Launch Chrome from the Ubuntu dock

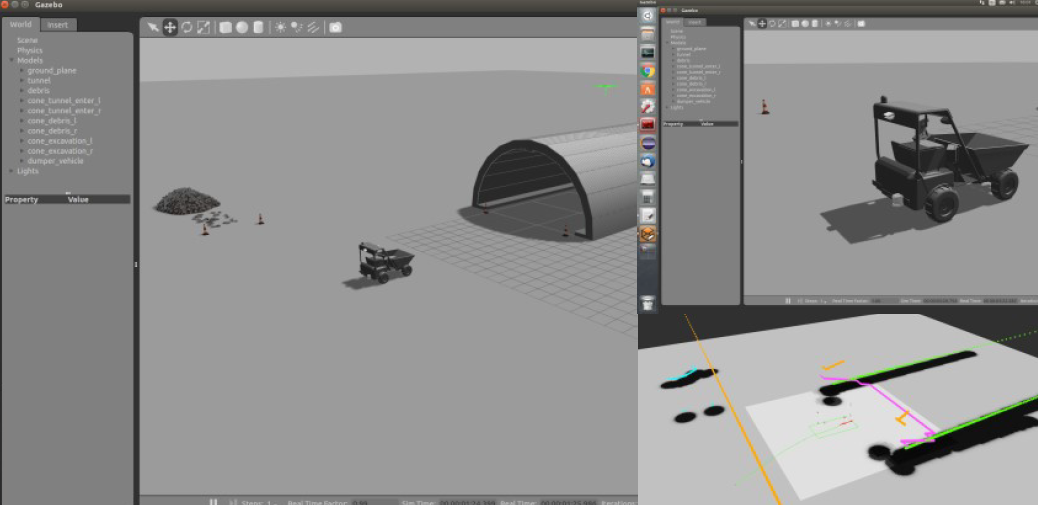[x=648, y=71]
